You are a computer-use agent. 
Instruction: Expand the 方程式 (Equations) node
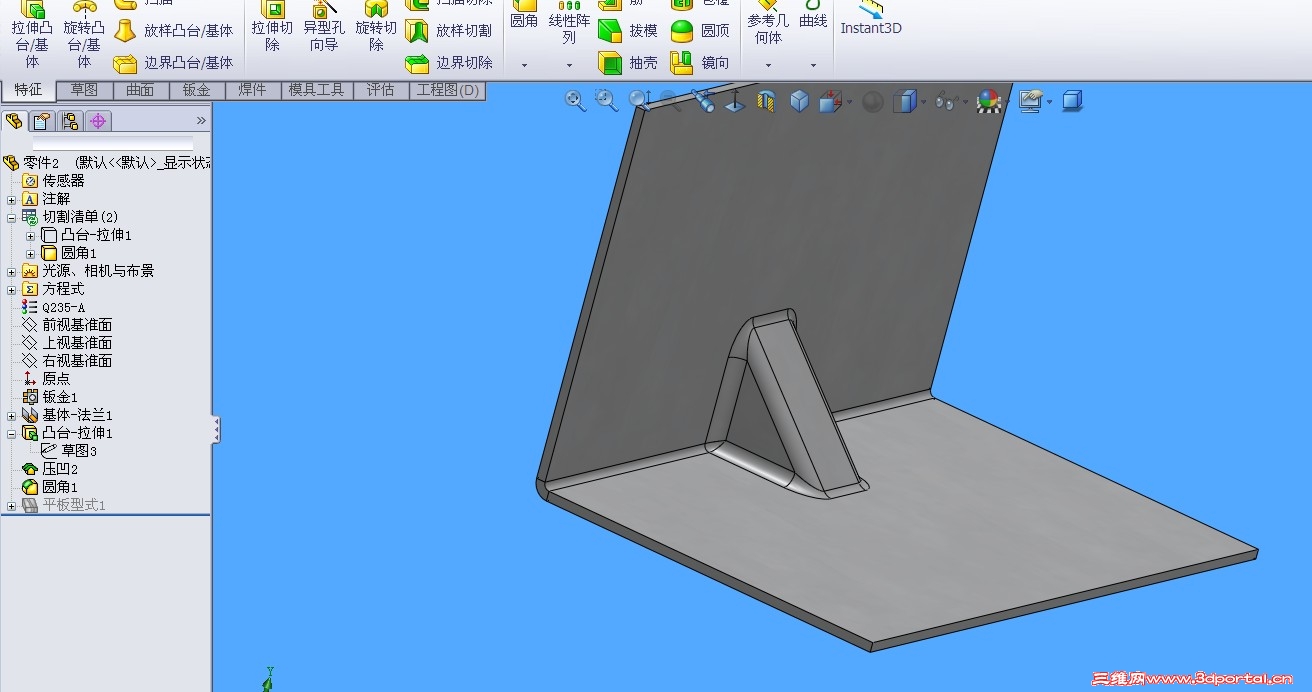coord(11,290)
